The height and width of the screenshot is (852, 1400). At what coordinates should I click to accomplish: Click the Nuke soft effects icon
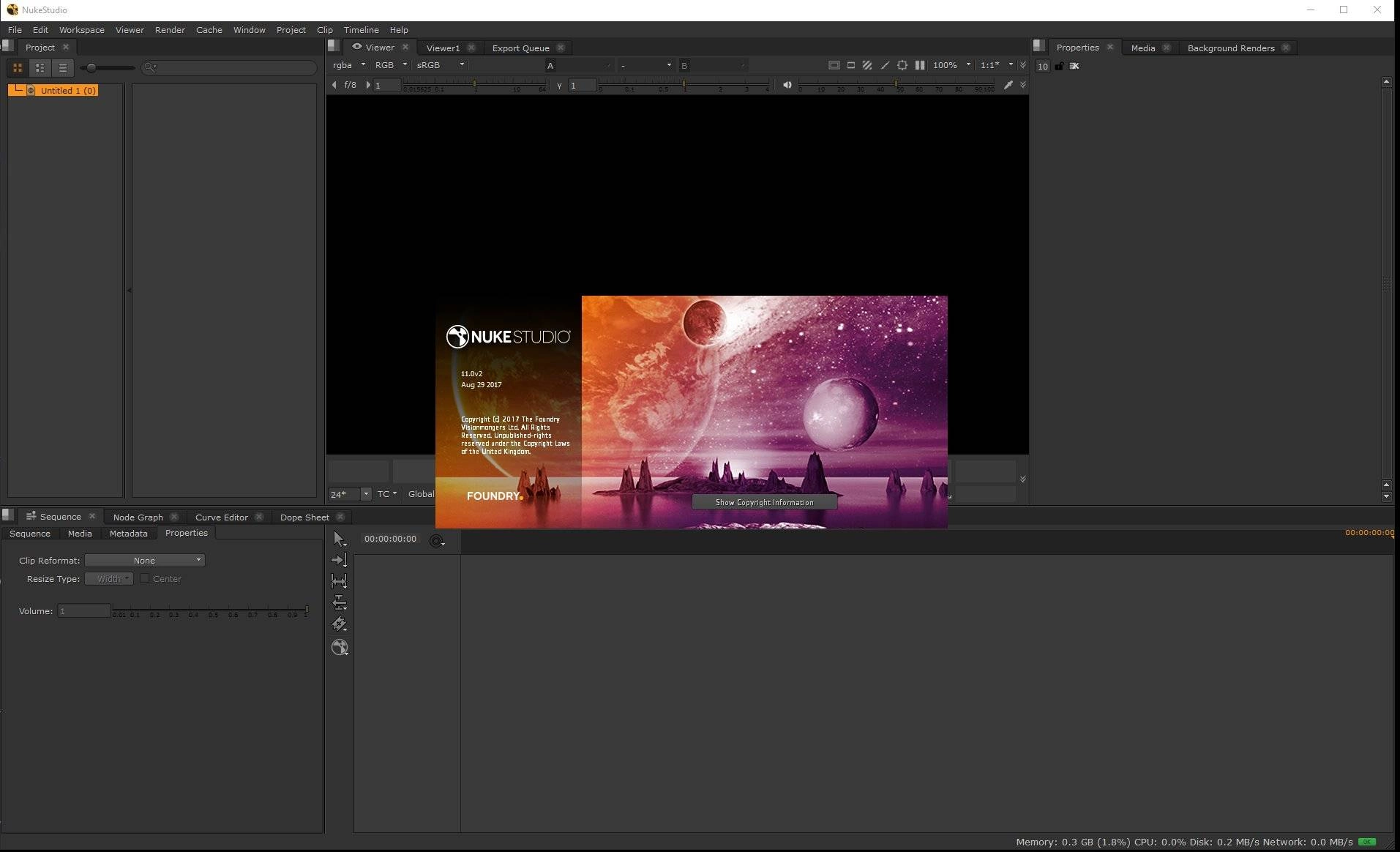(x=340, y=647)
